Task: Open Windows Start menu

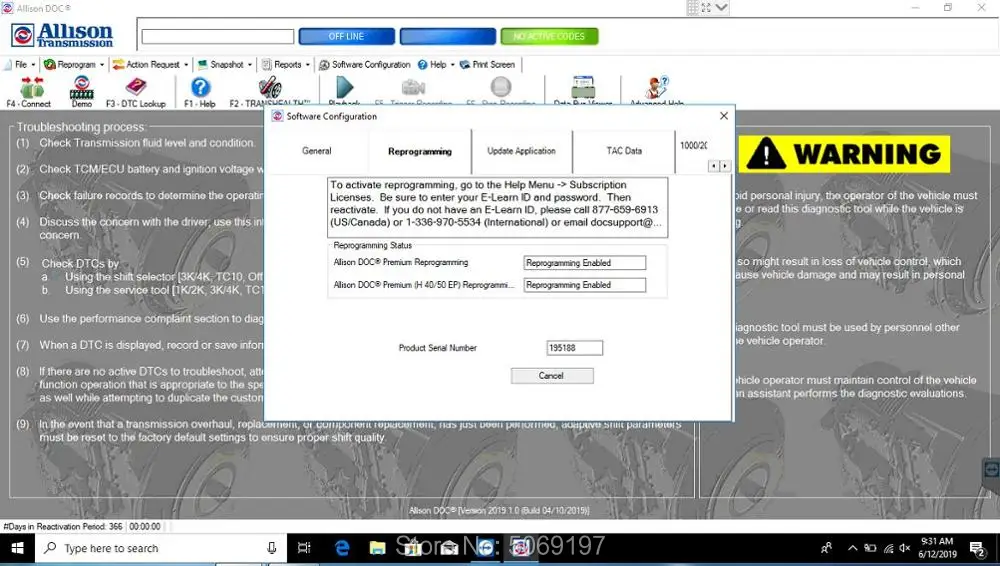Action: 17,548
